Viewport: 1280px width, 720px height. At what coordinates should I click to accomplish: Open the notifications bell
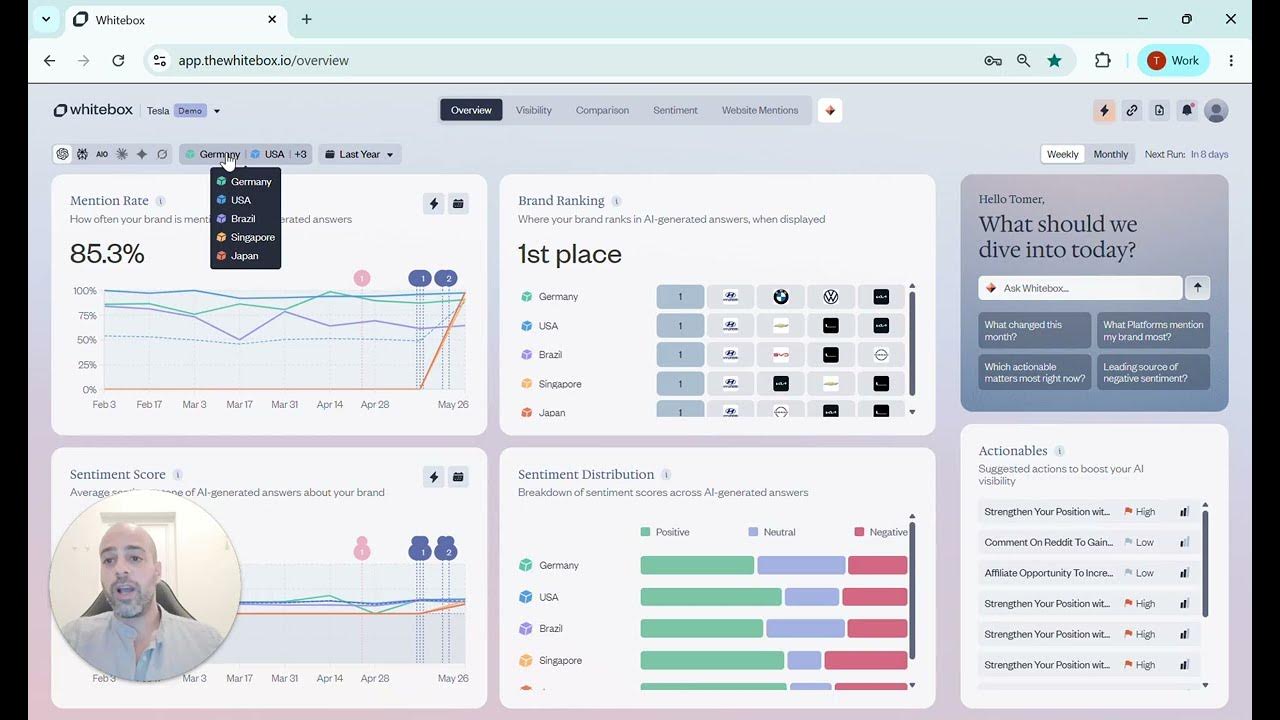pos(1187,111)
